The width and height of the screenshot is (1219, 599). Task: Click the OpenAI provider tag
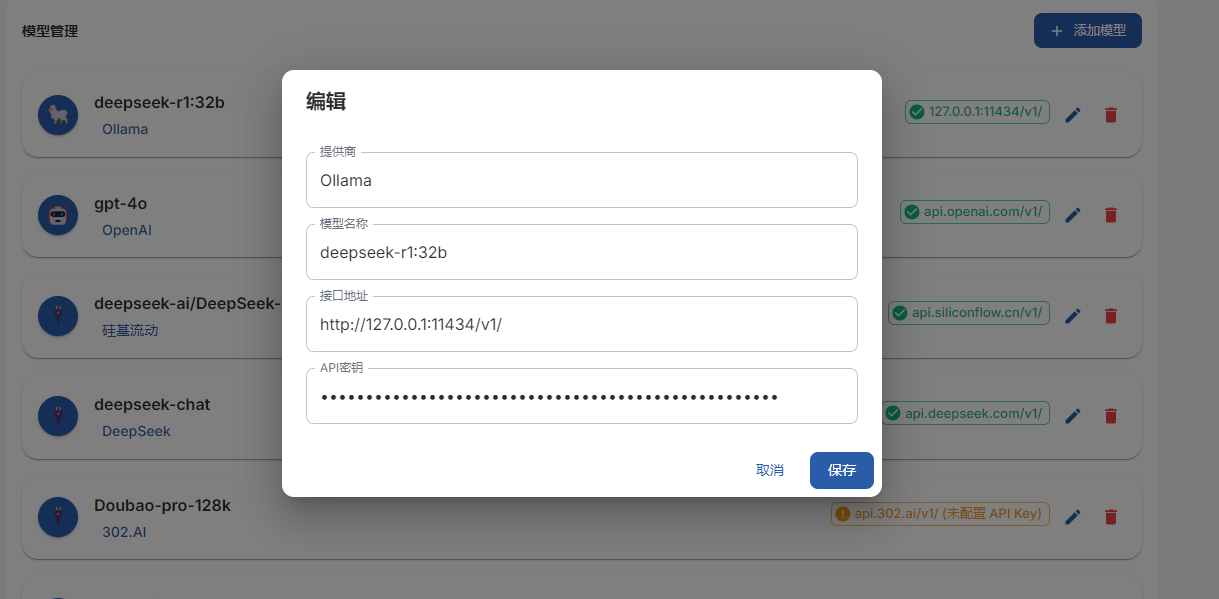[127, 230]
